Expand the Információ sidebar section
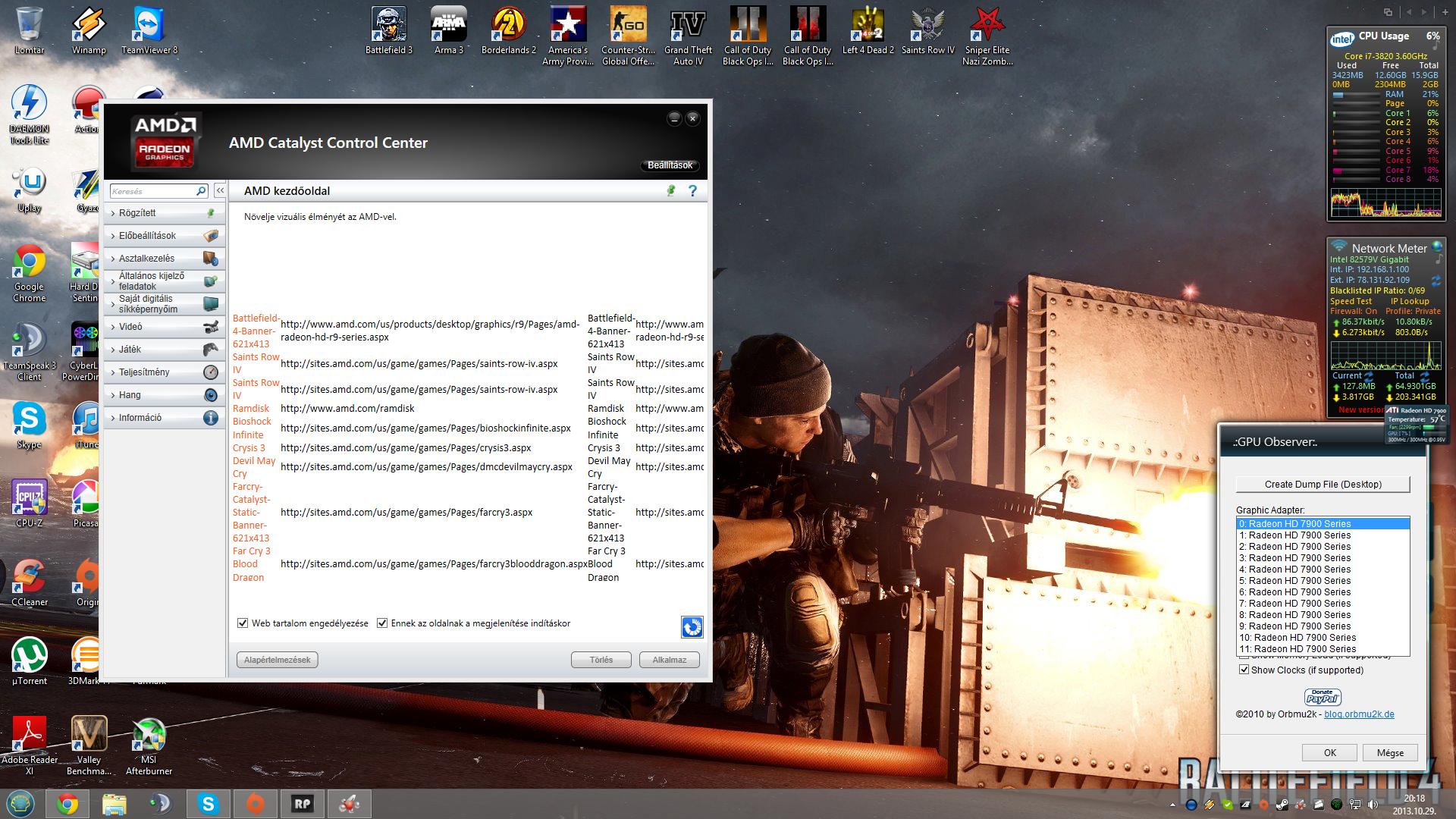Viewport: 1456px width, 819px height. click(165, 418)
